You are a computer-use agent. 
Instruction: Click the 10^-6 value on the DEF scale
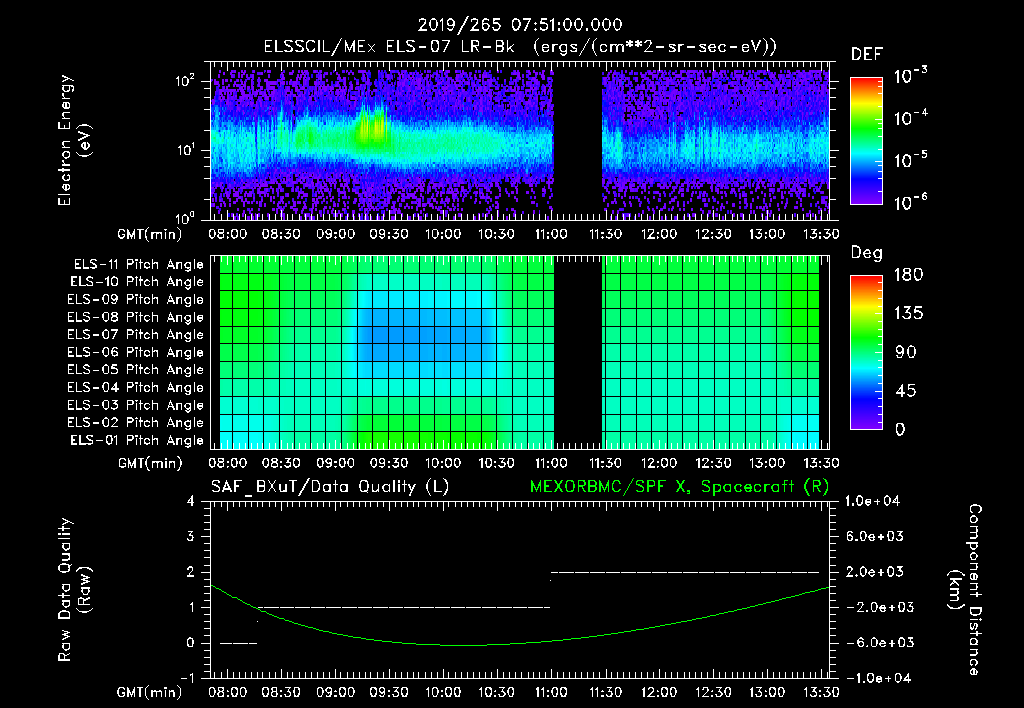(x=910, y=202)
